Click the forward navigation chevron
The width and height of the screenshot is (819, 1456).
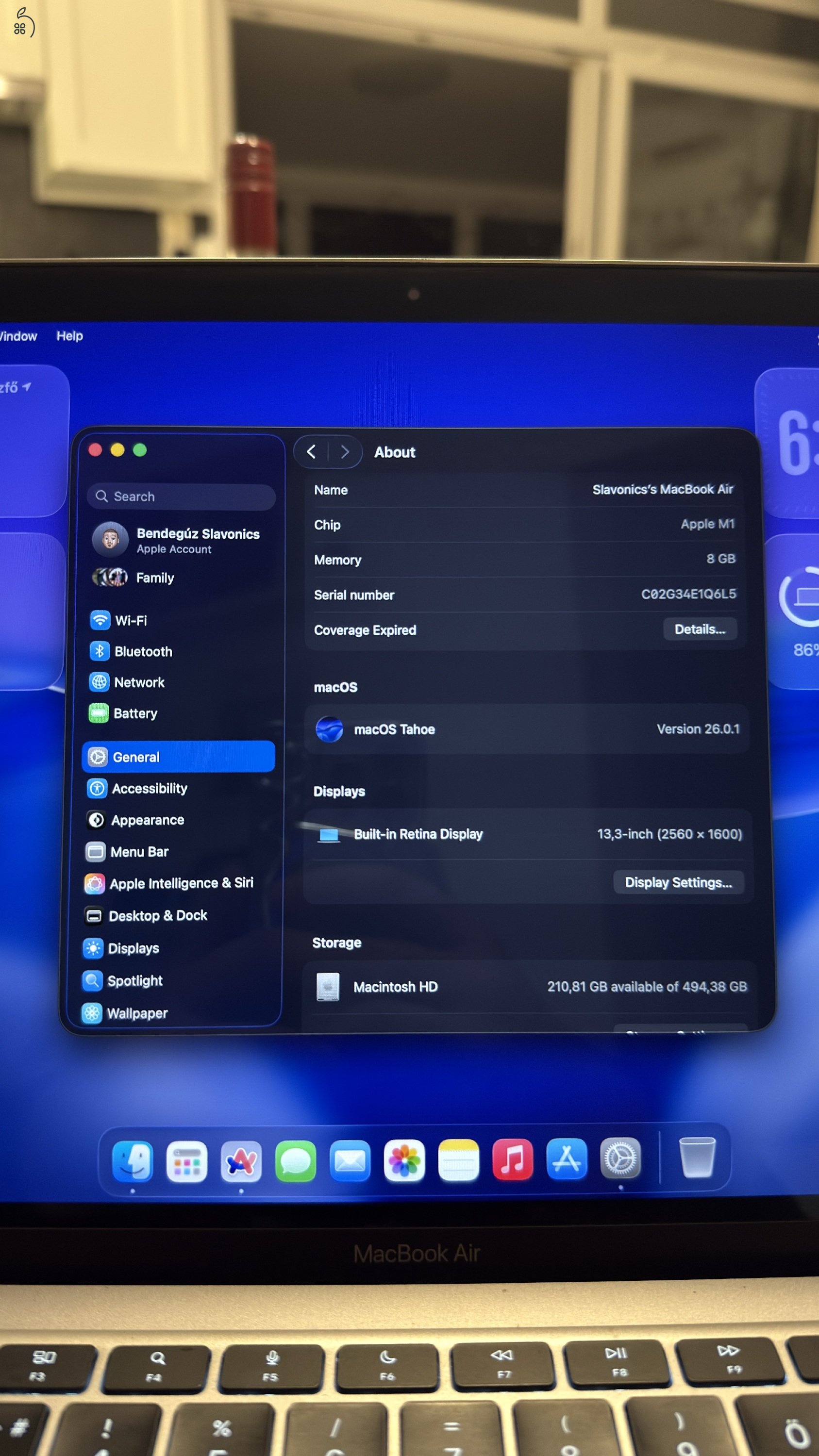point(345,452)
